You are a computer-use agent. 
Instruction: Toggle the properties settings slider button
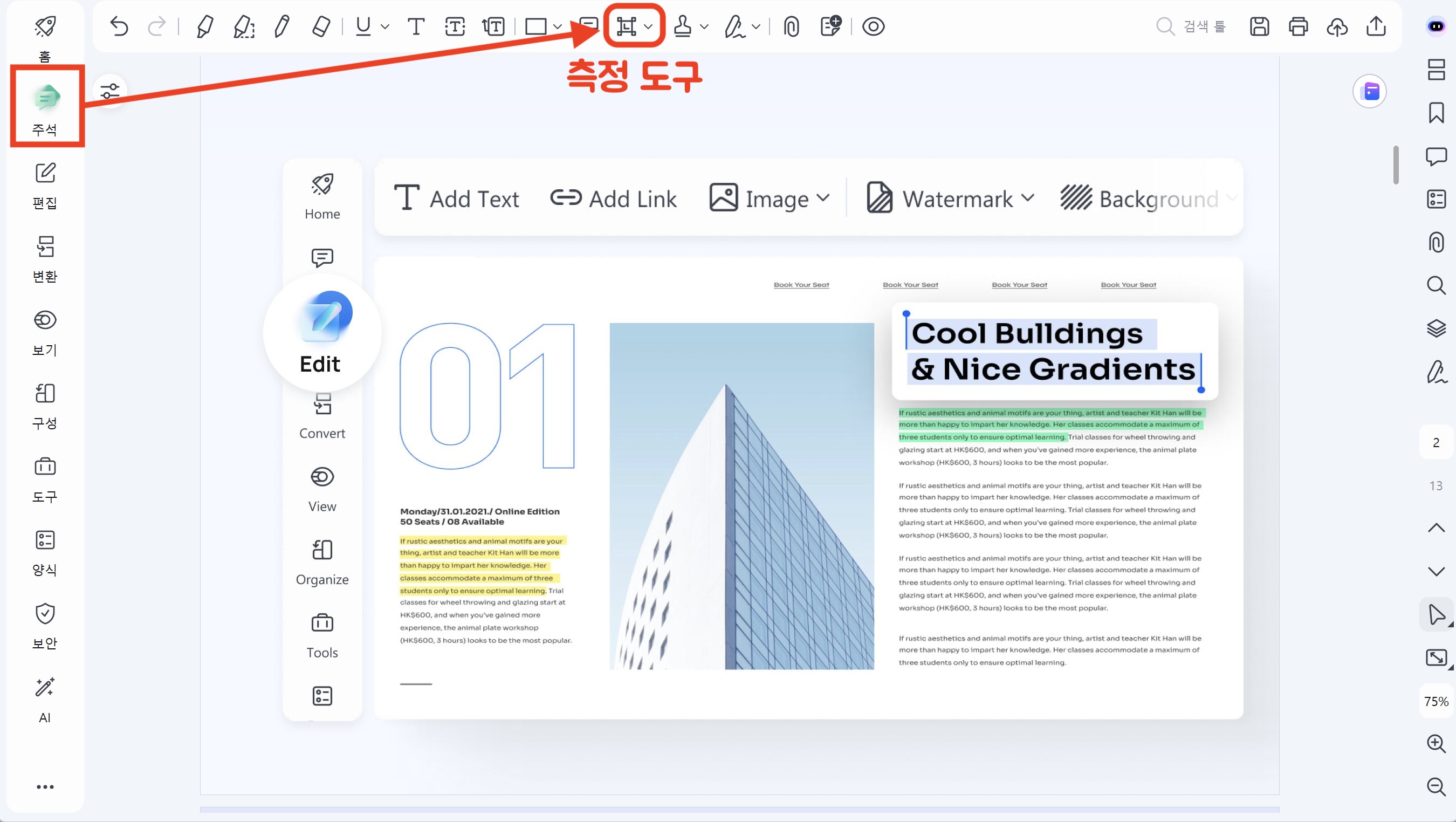point(109,91)
